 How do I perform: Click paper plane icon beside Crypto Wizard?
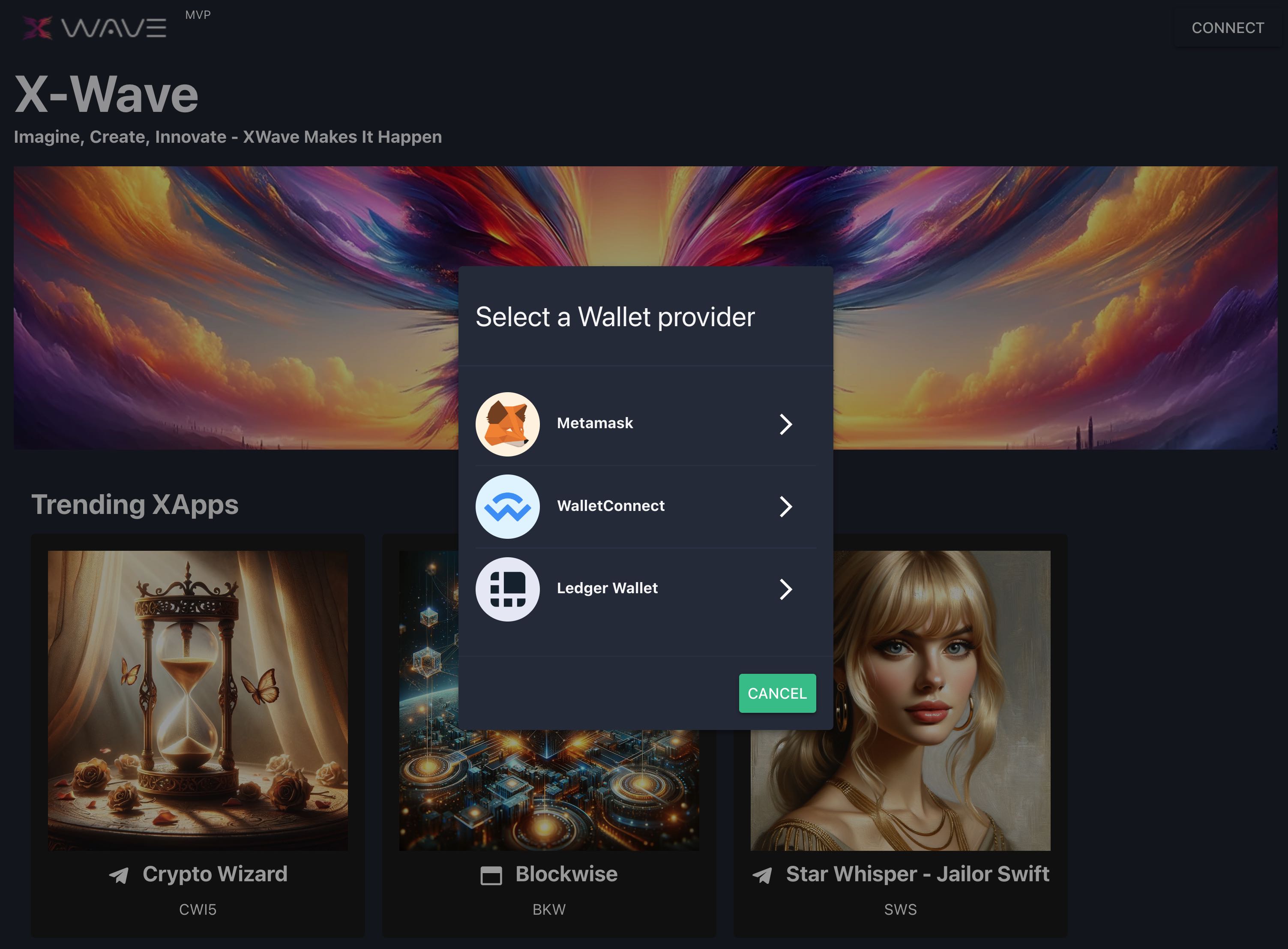point(119,875)
